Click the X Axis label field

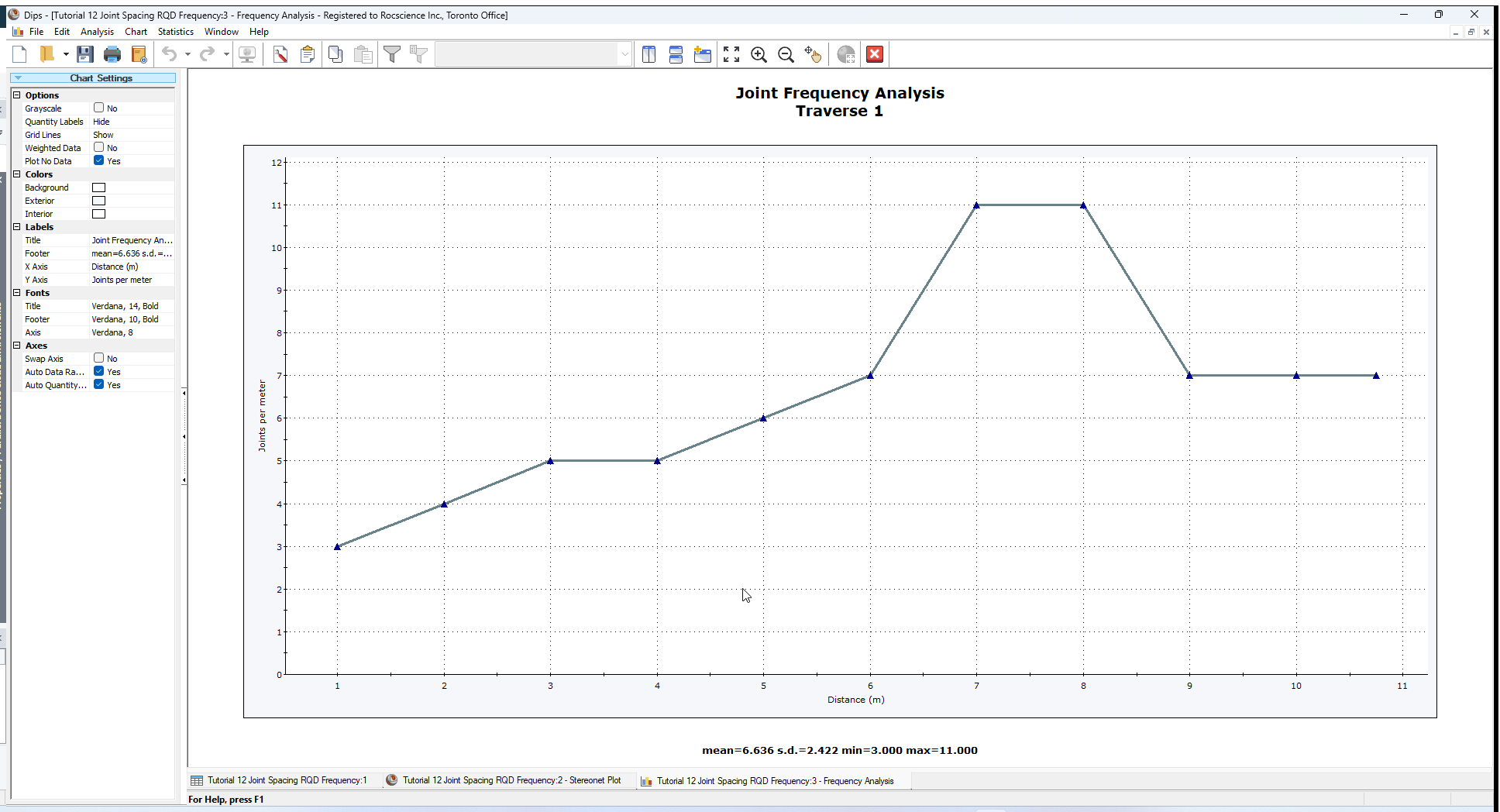pos(132,267)
